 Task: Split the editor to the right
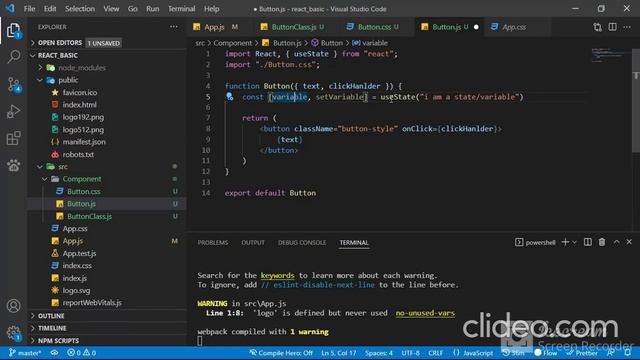[x=613, y=27]
